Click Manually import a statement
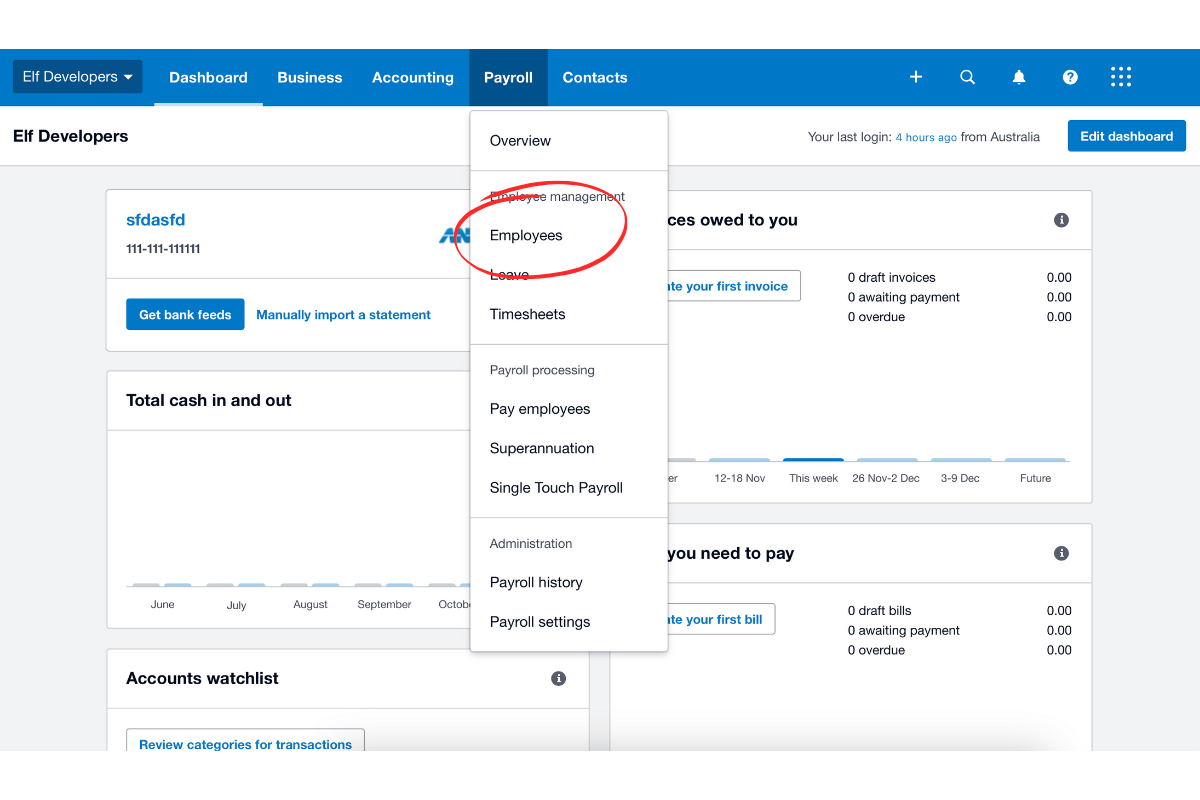The image size is (1200, 800). tap(344, 314)
